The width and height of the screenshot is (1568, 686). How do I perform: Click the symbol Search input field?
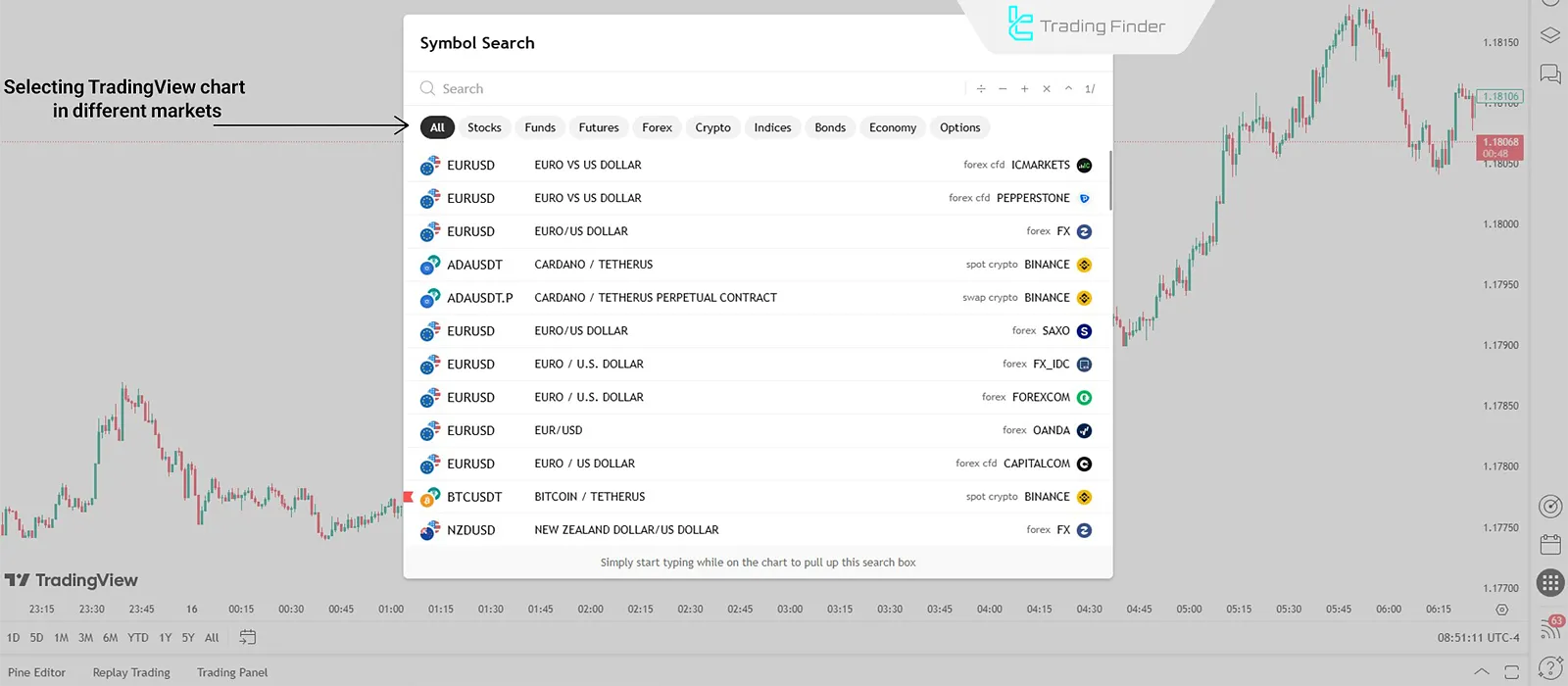pyautogui.click(x=686, y=89)
